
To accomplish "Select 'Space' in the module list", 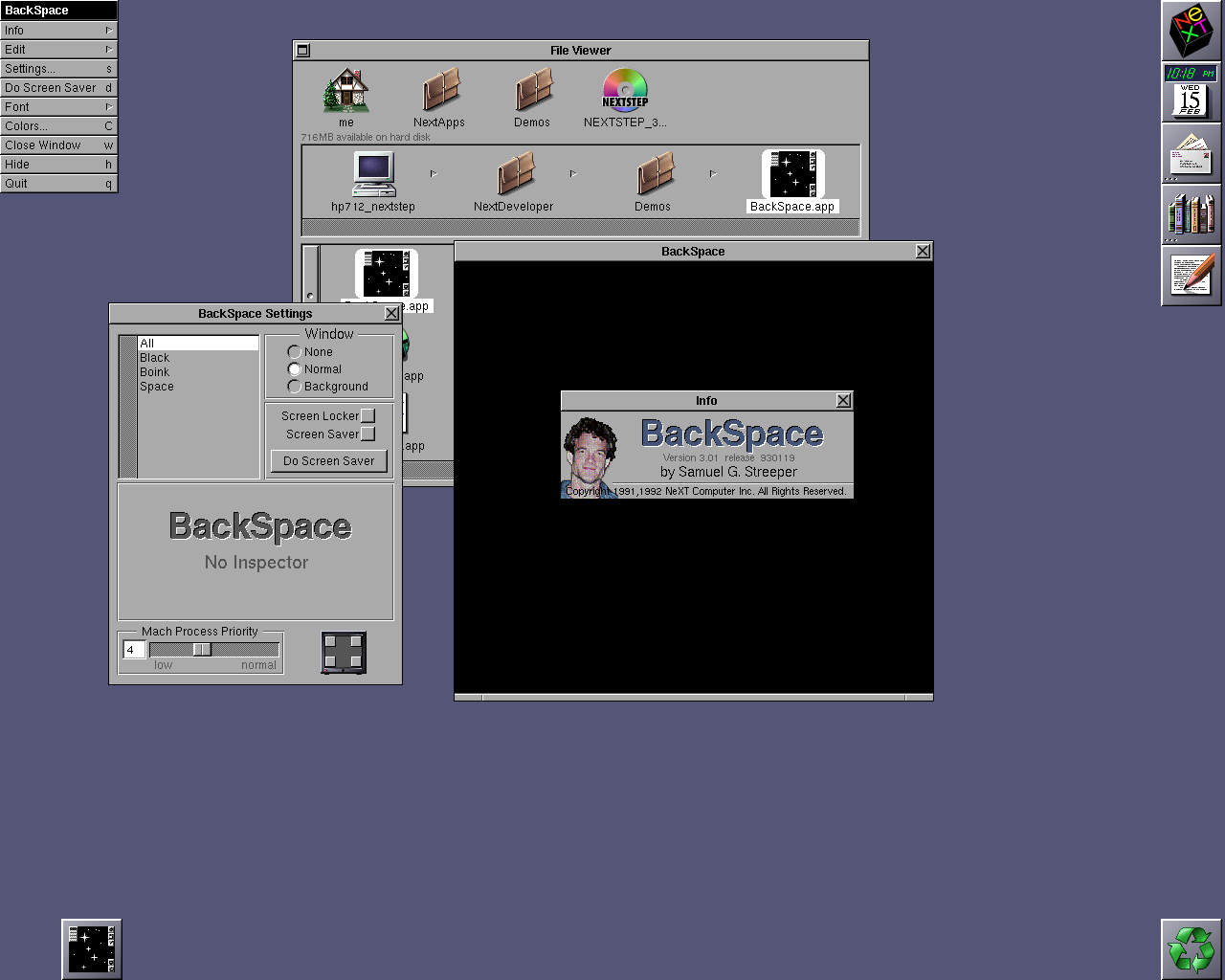I will point(198,387).
